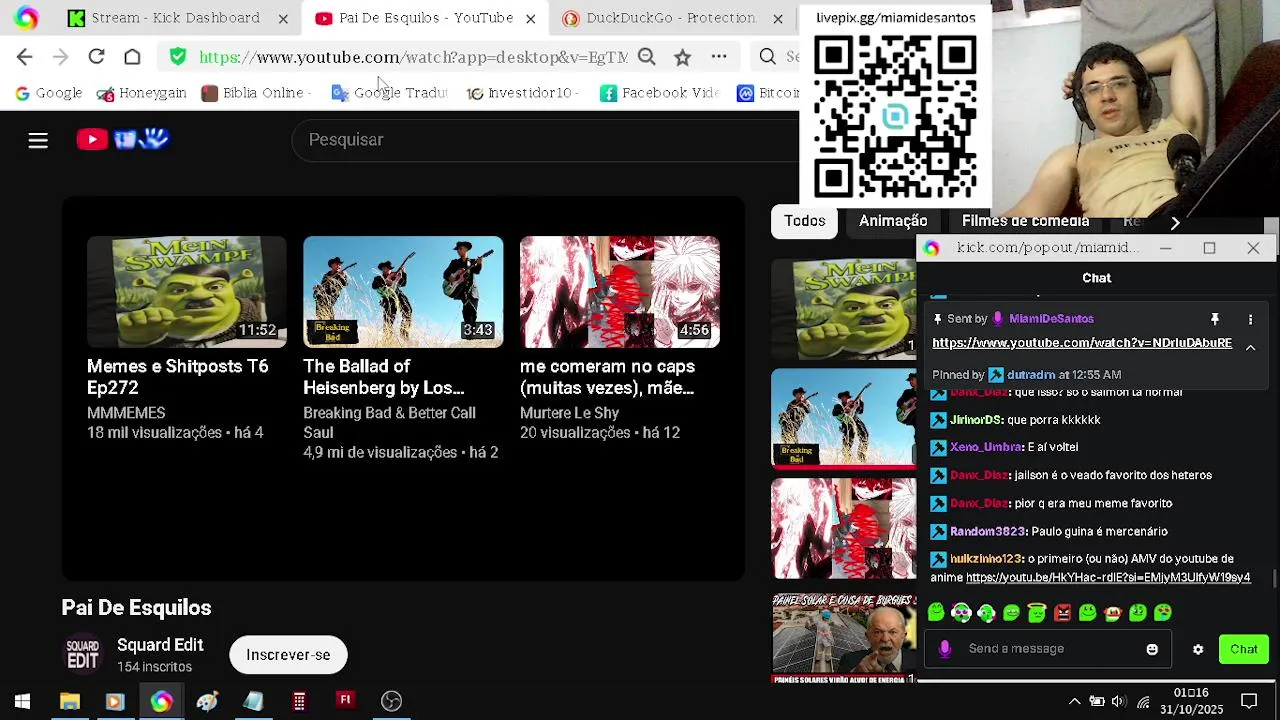1280x720 pixels.
Task: Open the Honeygain bookmark
Action: pos(142,93)
